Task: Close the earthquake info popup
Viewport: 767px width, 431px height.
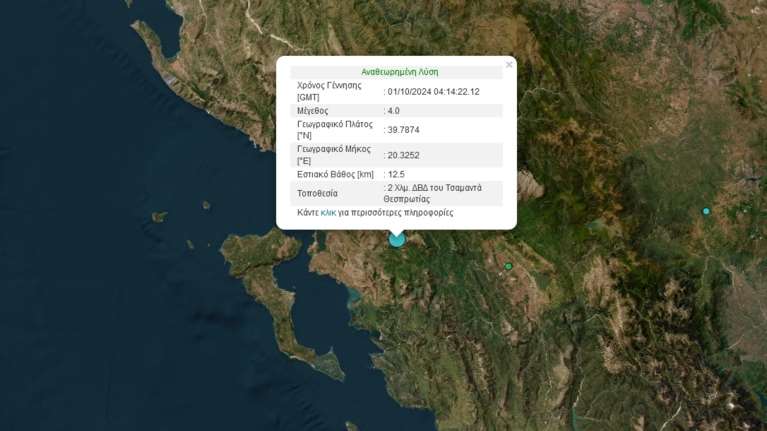Action: pos(509,65)
